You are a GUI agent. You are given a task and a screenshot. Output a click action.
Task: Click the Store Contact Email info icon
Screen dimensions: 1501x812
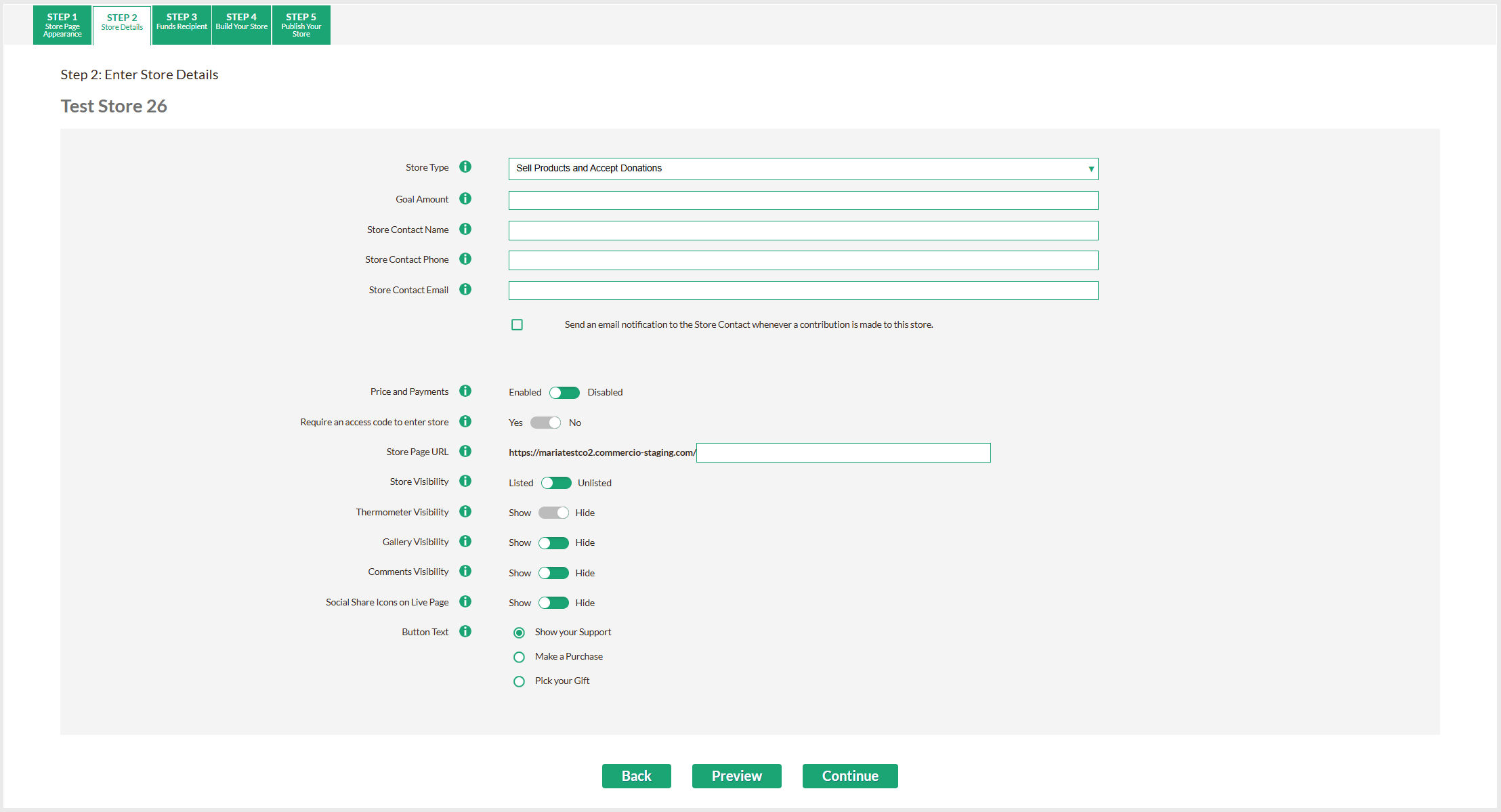pyautogui.click(x=465, y=289)
